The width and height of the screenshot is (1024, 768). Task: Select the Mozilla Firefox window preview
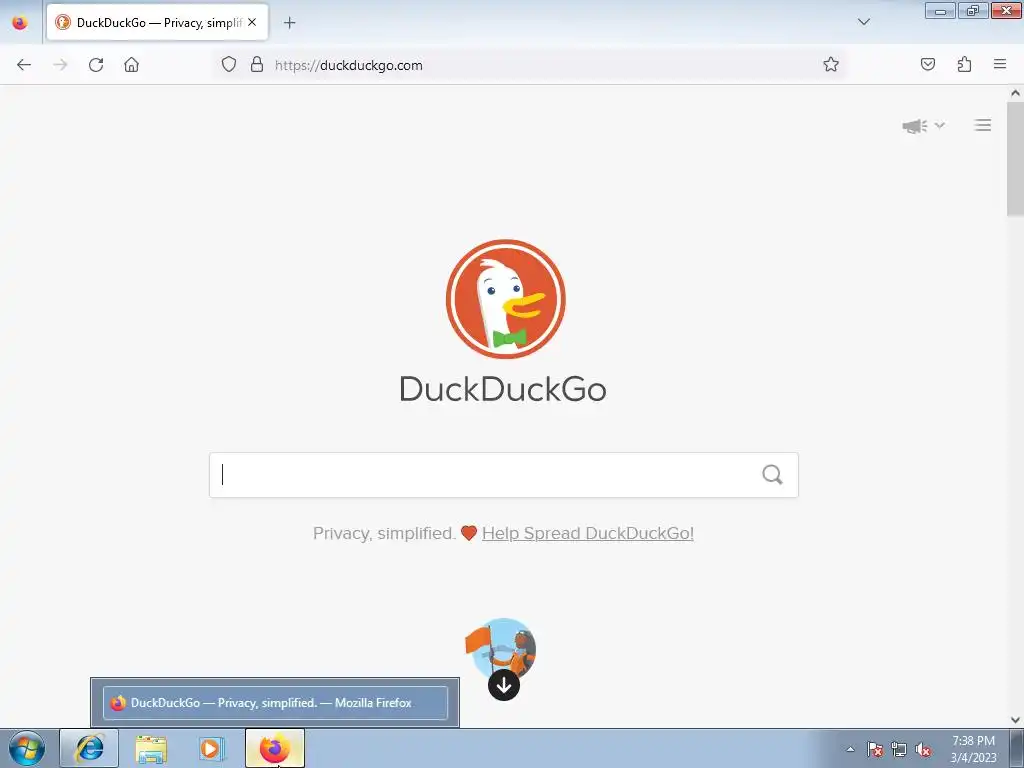pyautogui.click(x=275, y=703)
